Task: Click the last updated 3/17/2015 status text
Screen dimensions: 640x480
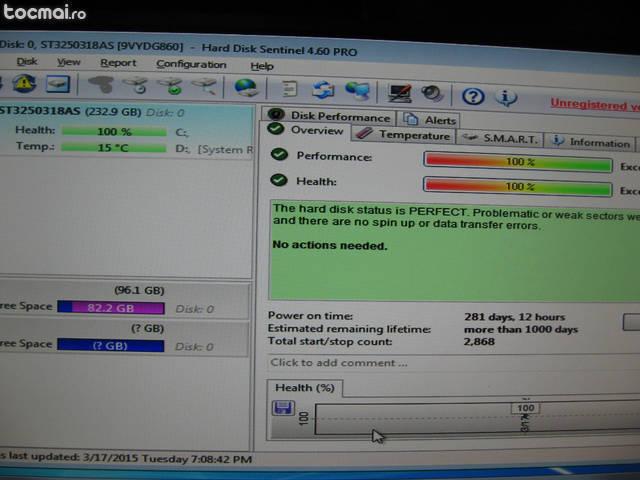Action: click(x=126, y=458)
